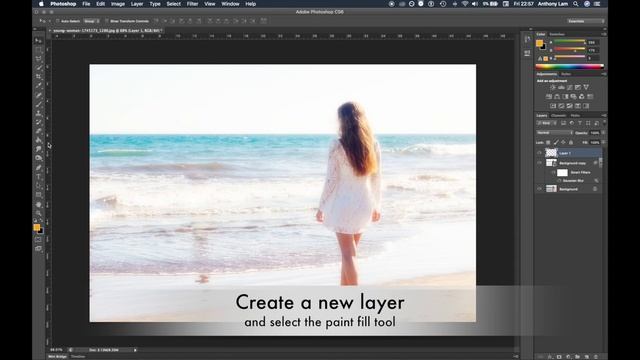Switch to the Channels tab
The image size is (640, 360).
tap(558, 116)
